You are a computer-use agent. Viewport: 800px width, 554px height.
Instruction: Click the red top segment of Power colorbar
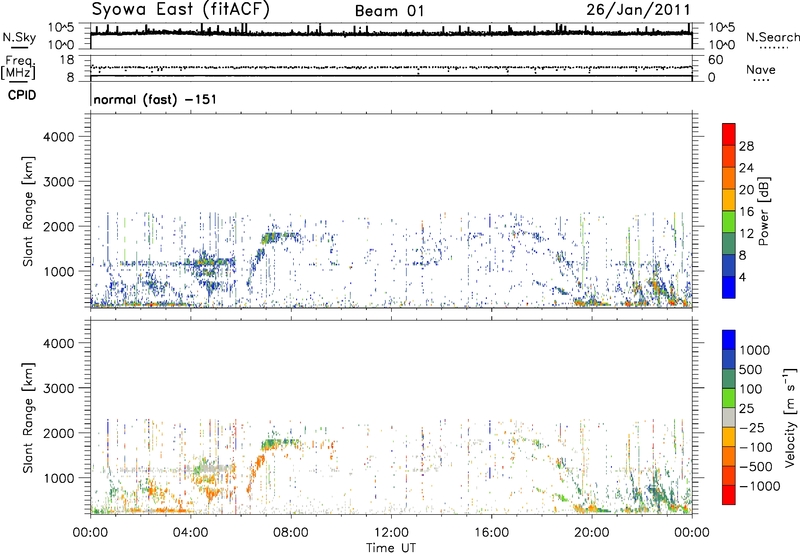(729, 134)
